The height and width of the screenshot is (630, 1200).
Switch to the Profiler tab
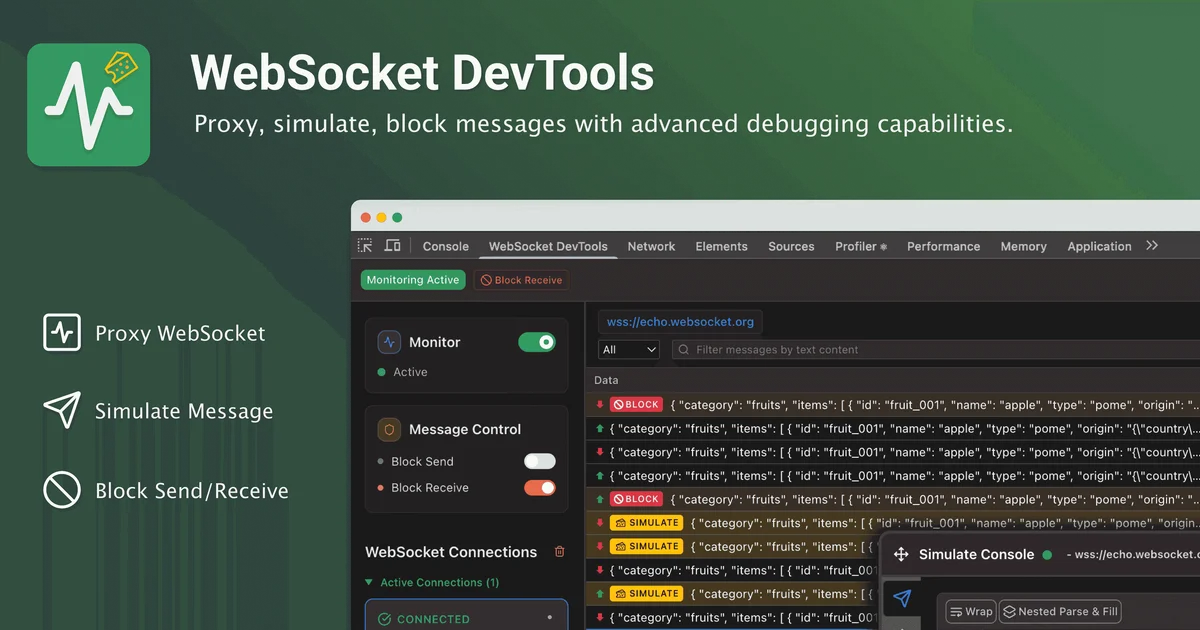[861, 246]
